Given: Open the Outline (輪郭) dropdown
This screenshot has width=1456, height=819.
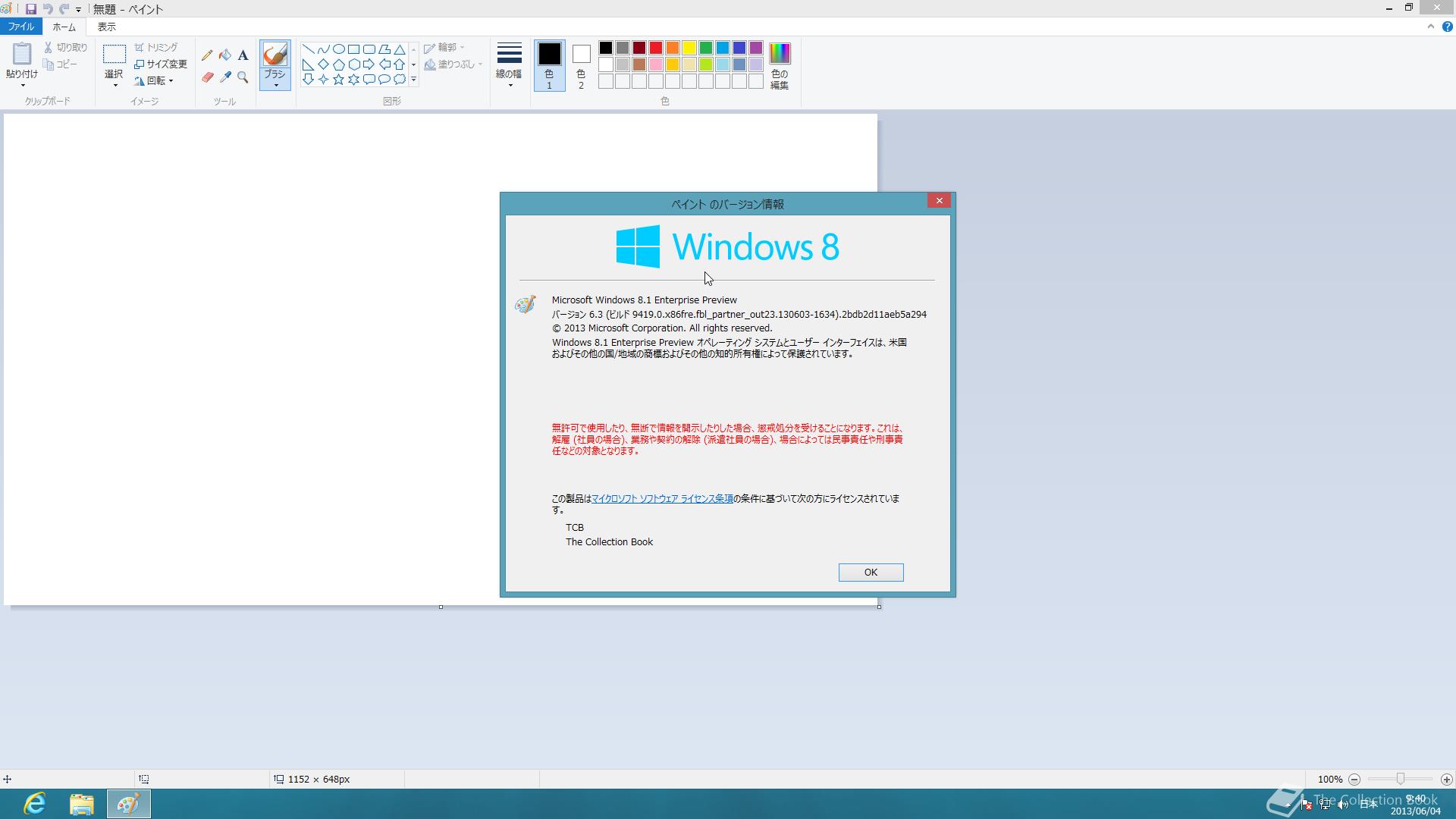Looking at the screenshot, I should [444, 47].
